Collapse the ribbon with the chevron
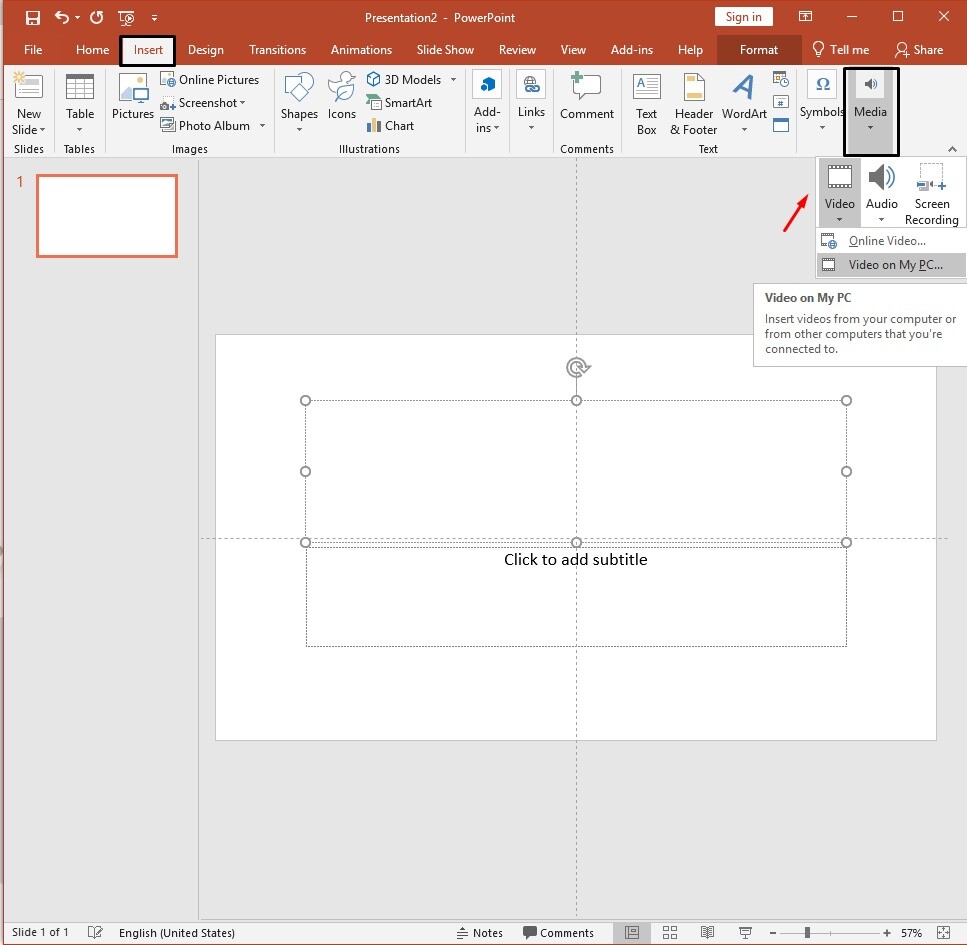The width and height of the screenshot is (967, 945). pyautogui.click(x=952, y=149)
